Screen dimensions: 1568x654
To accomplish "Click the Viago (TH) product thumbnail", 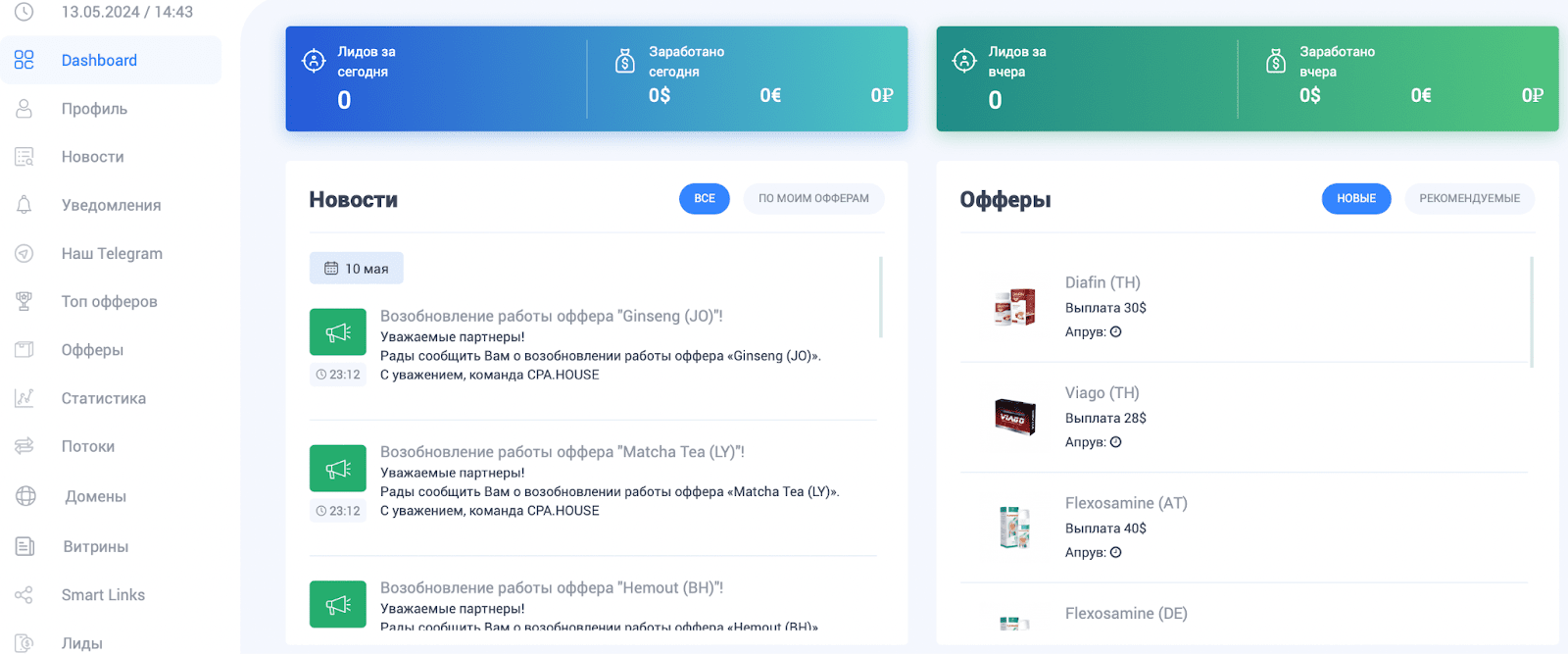I will 1015,417.
